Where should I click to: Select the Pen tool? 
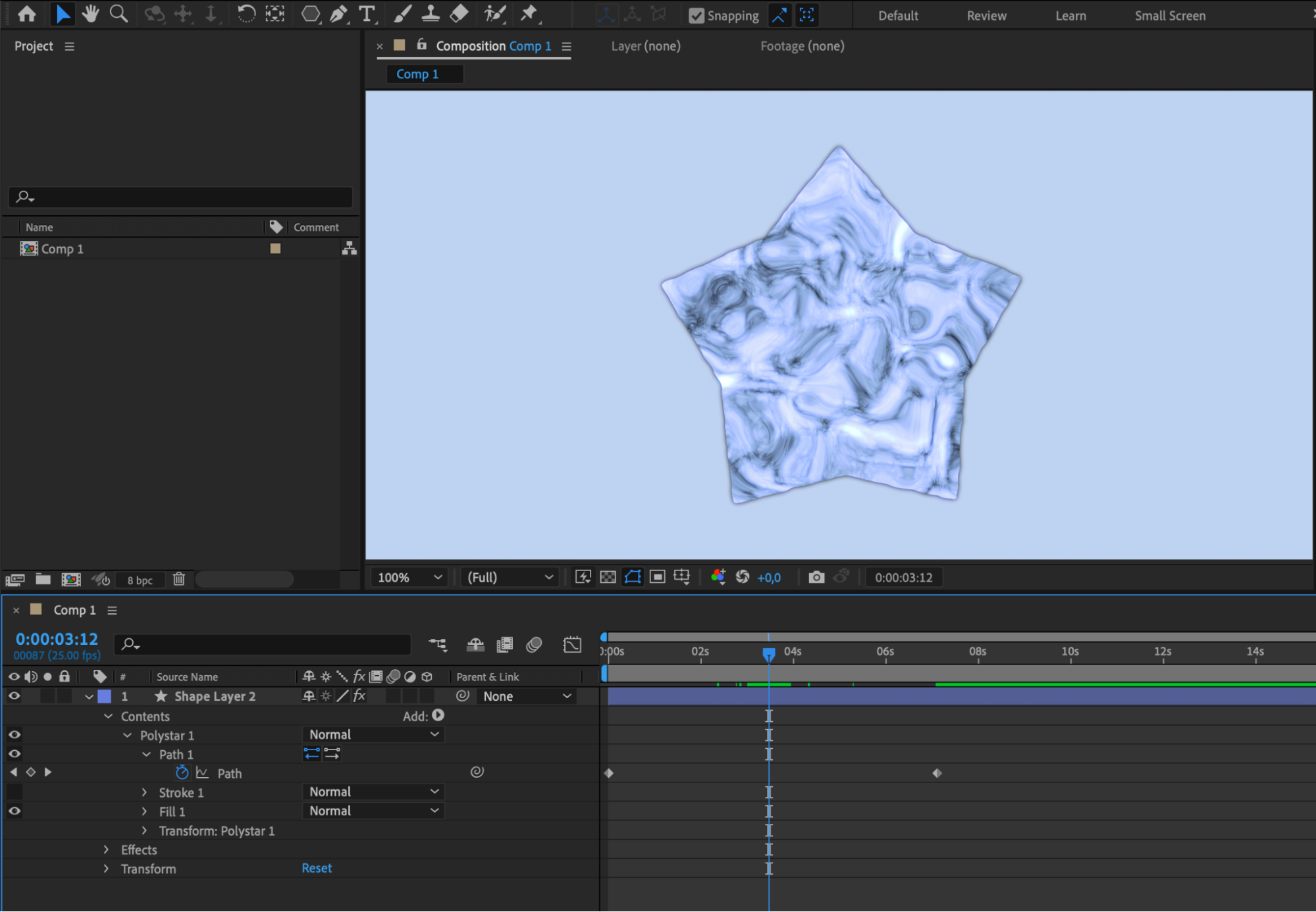tap(338, 14)
